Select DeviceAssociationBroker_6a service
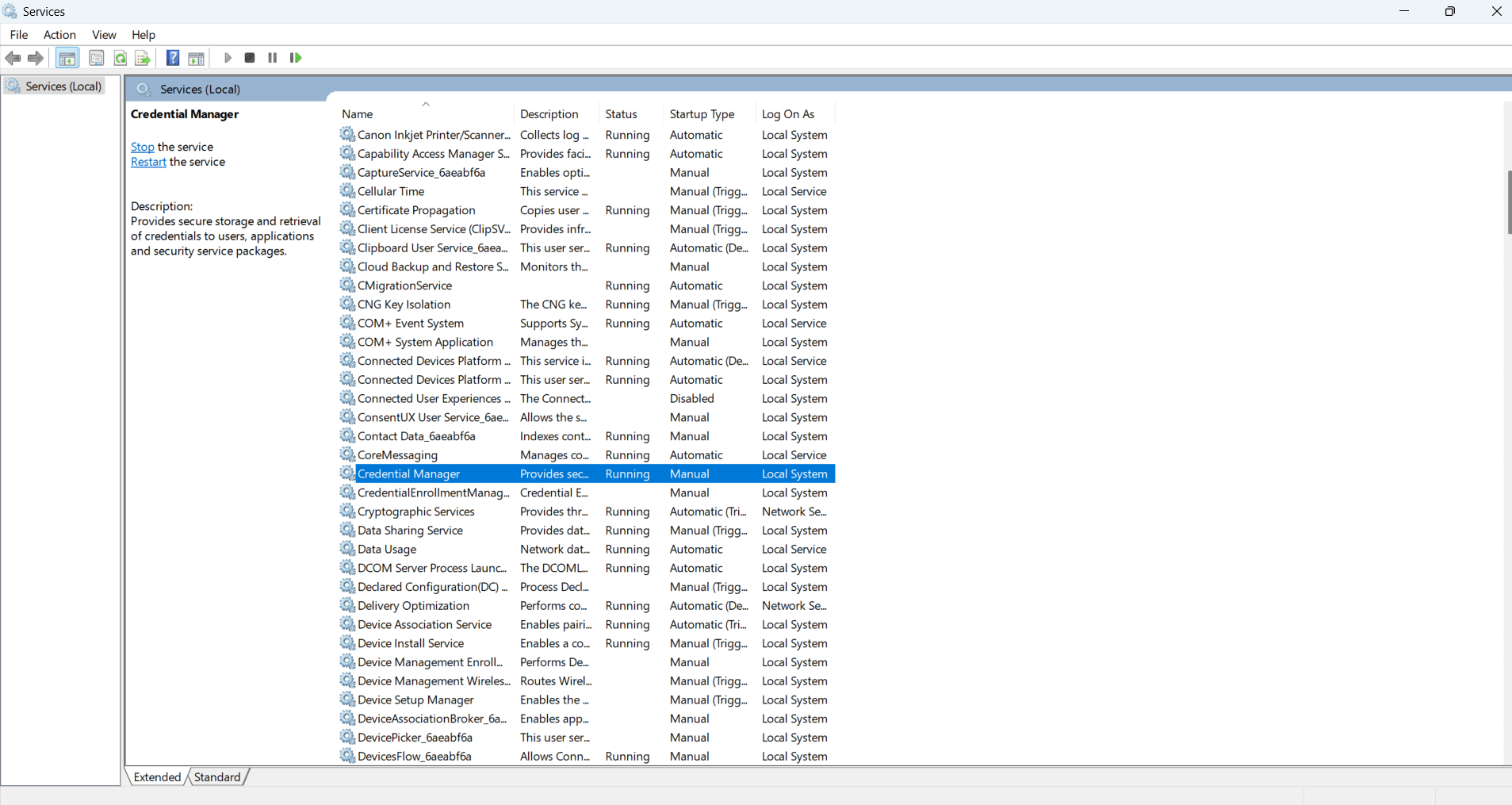 587,719
